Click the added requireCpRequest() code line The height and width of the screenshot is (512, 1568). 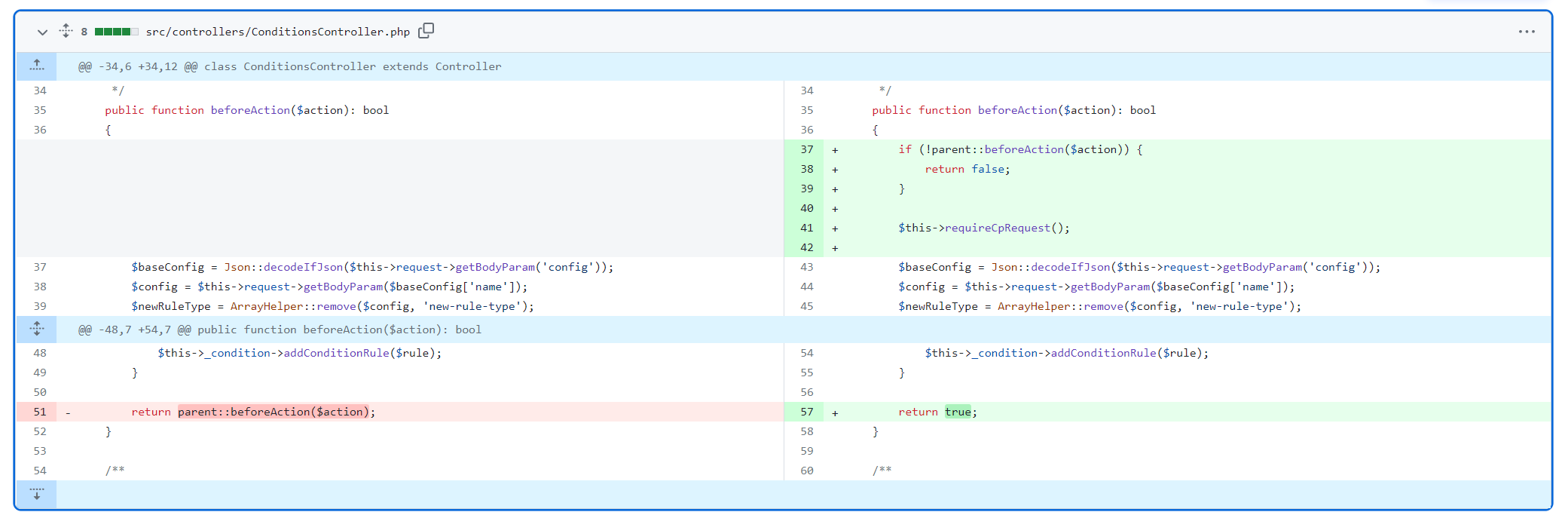pos(983,228)
